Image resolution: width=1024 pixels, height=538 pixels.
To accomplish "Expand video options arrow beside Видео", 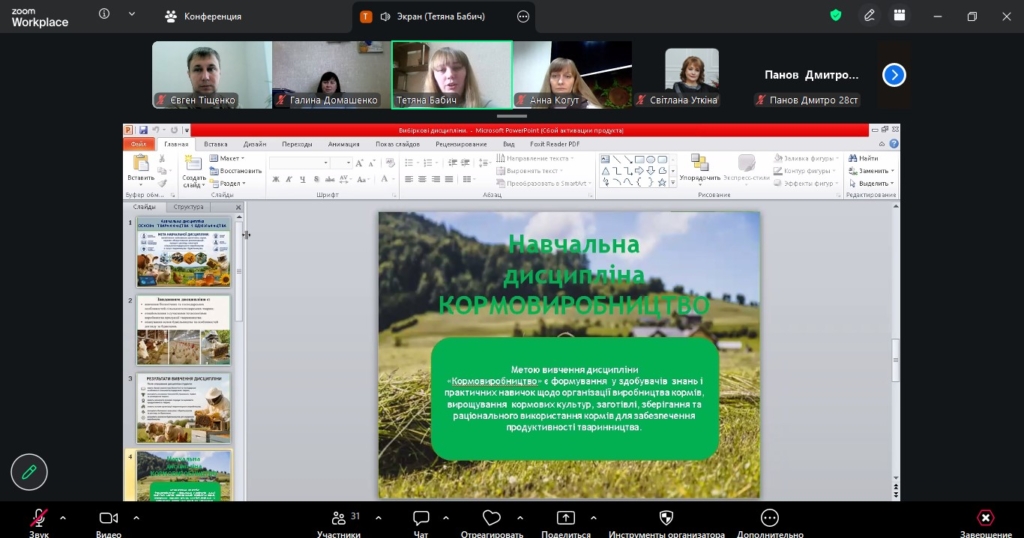I will [136, 518].
